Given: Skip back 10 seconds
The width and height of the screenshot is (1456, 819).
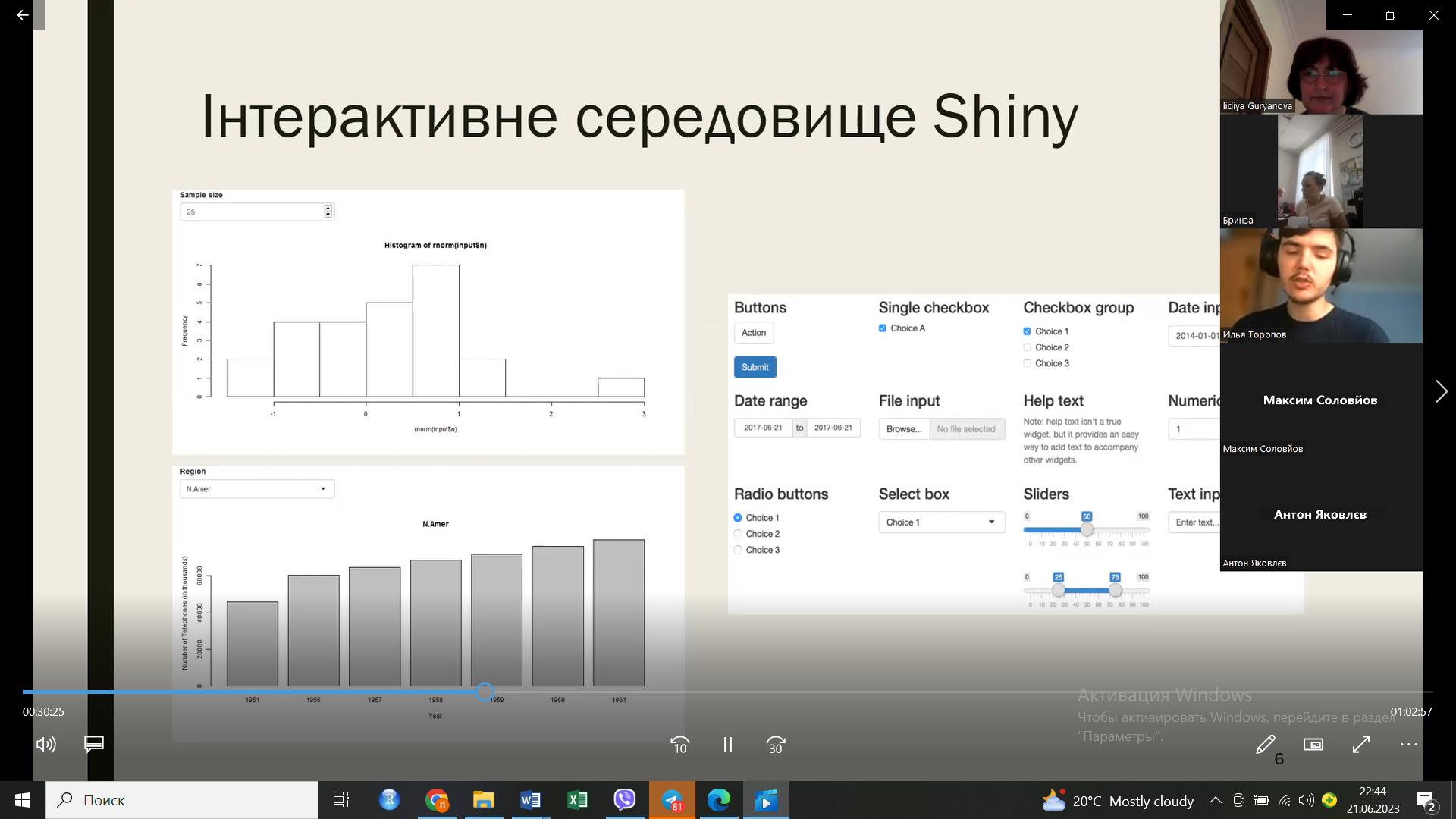Looking at the screenshot, I should 679,745.
